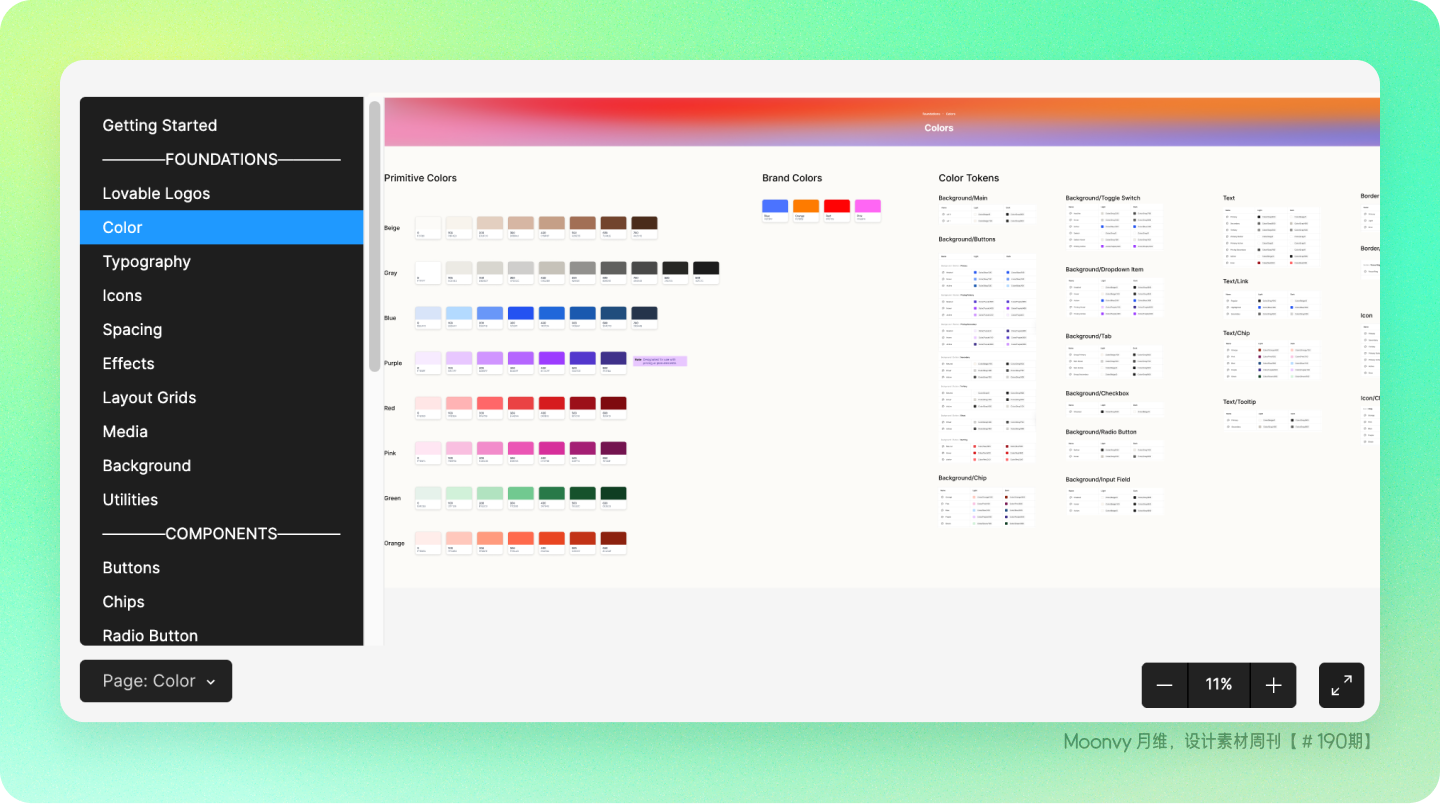Go to the Typography page

[x=146, y=261]
